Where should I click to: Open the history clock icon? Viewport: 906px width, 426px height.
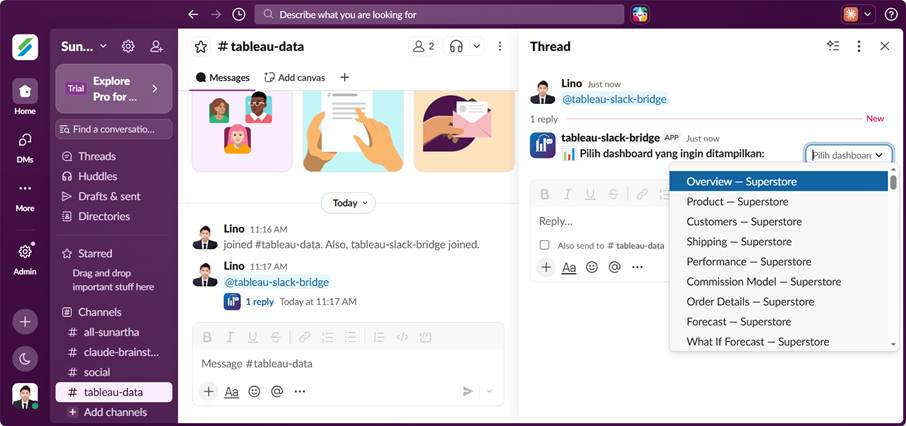(x=239, y=14)
